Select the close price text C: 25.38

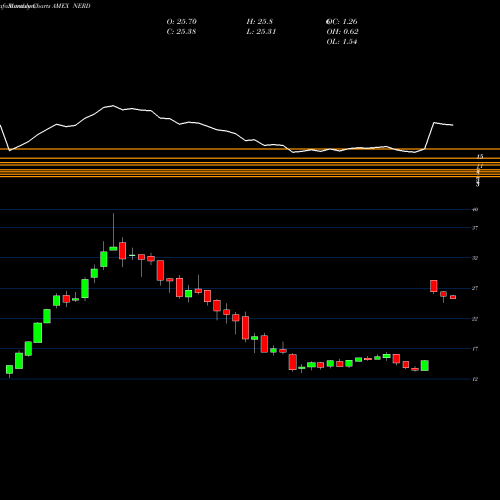181,32
